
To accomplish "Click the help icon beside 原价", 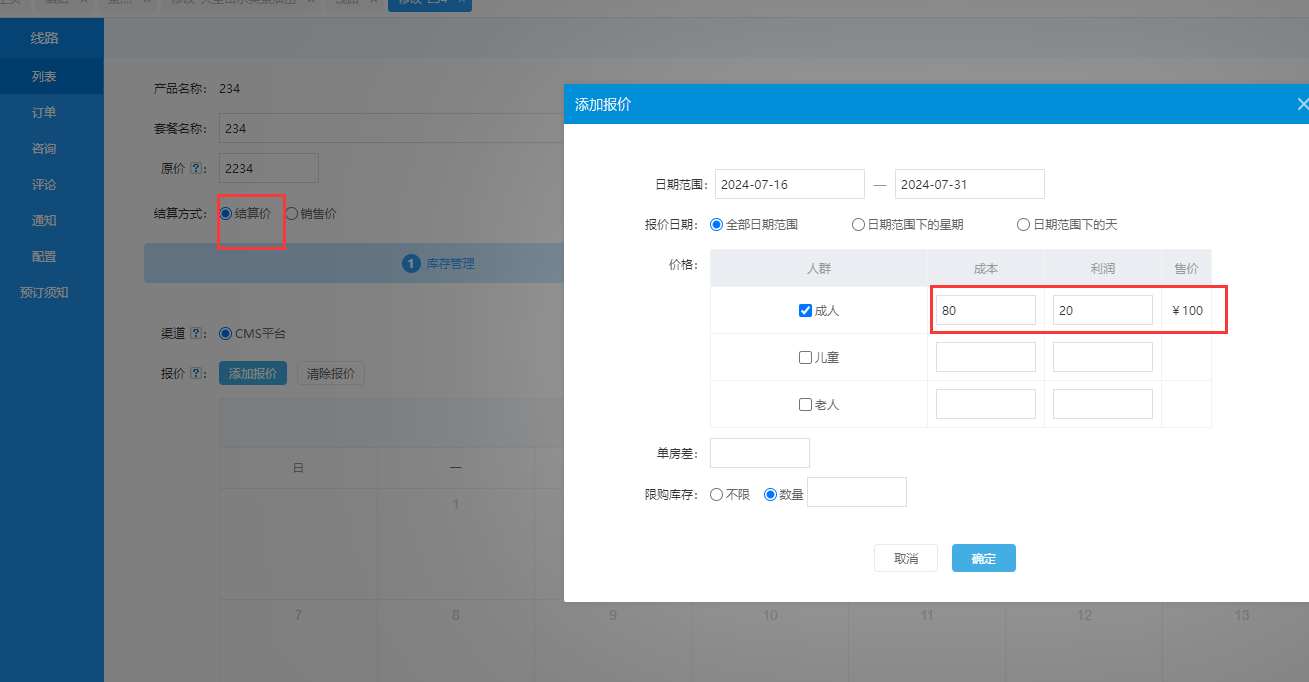I will [x=197, y=169].
